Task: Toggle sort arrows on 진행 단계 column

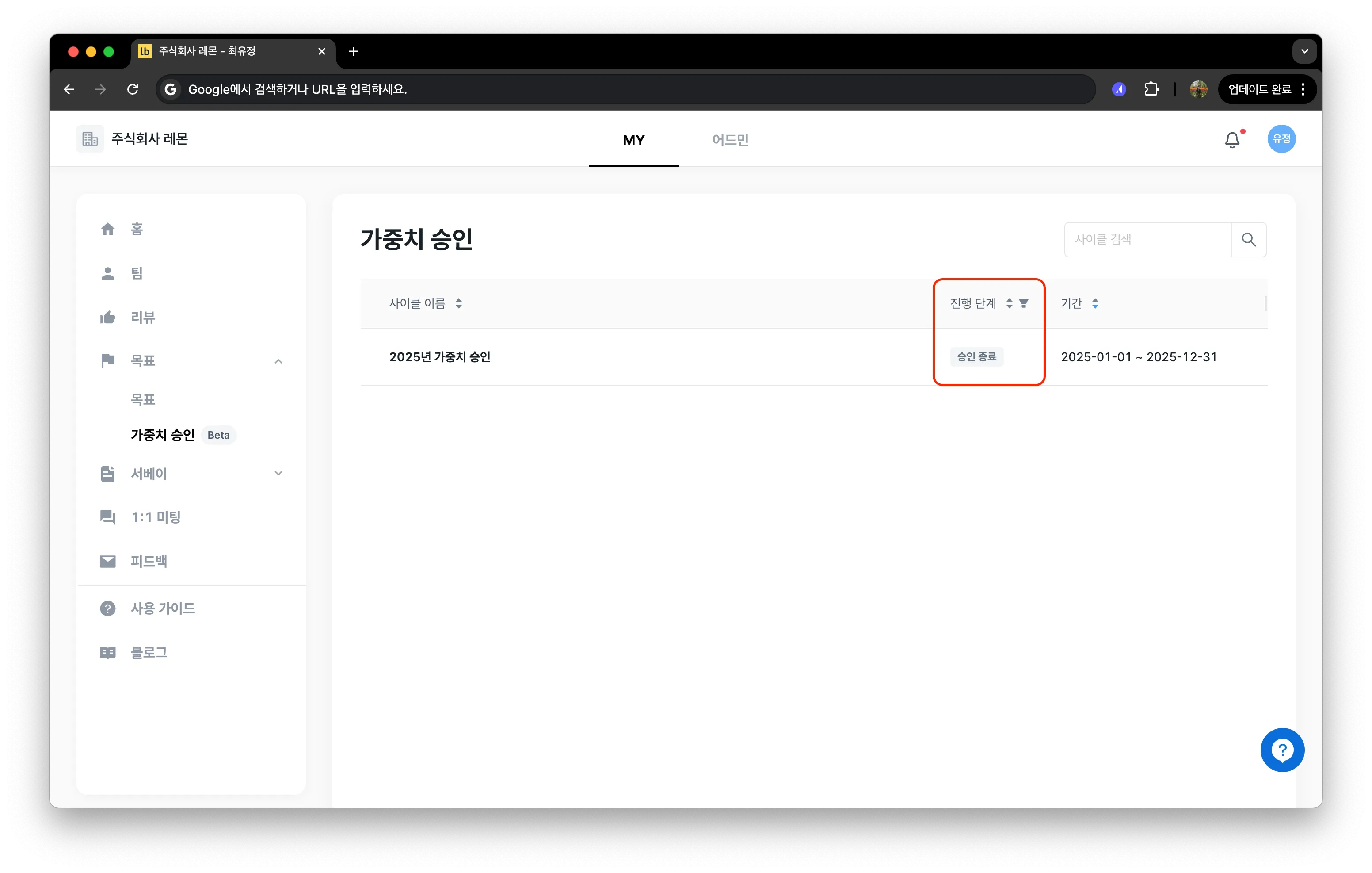Action: pos(1009,303)
